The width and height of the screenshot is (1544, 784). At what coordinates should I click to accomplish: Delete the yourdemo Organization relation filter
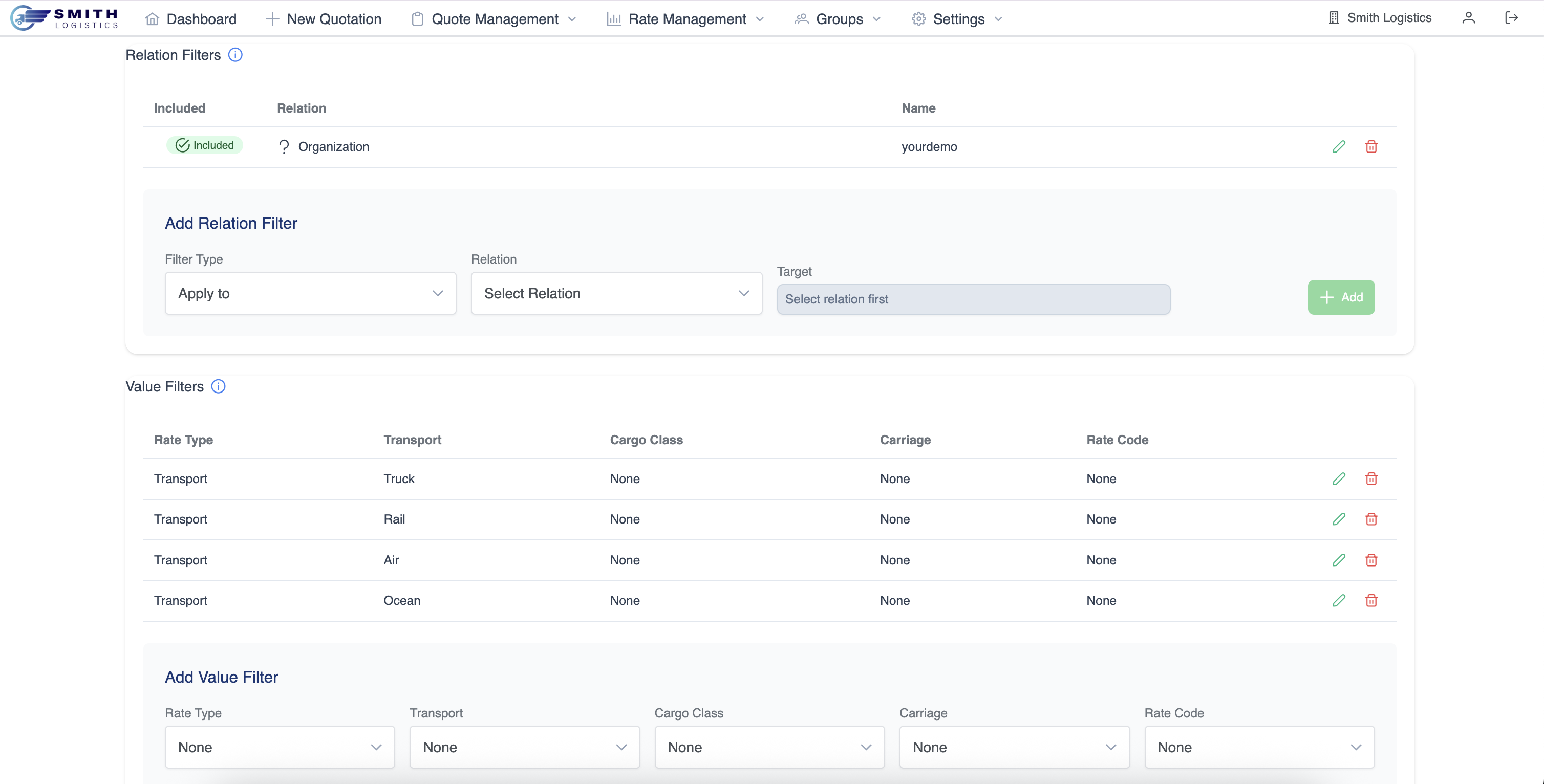pos(1371,147)
